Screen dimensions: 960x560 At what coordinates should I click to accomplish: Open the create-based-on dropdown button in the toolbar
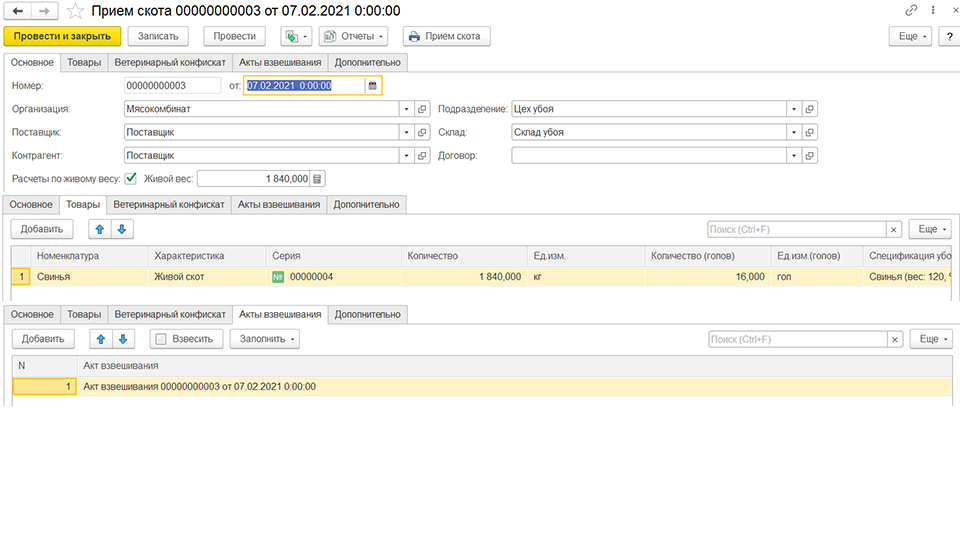(296, 36)
